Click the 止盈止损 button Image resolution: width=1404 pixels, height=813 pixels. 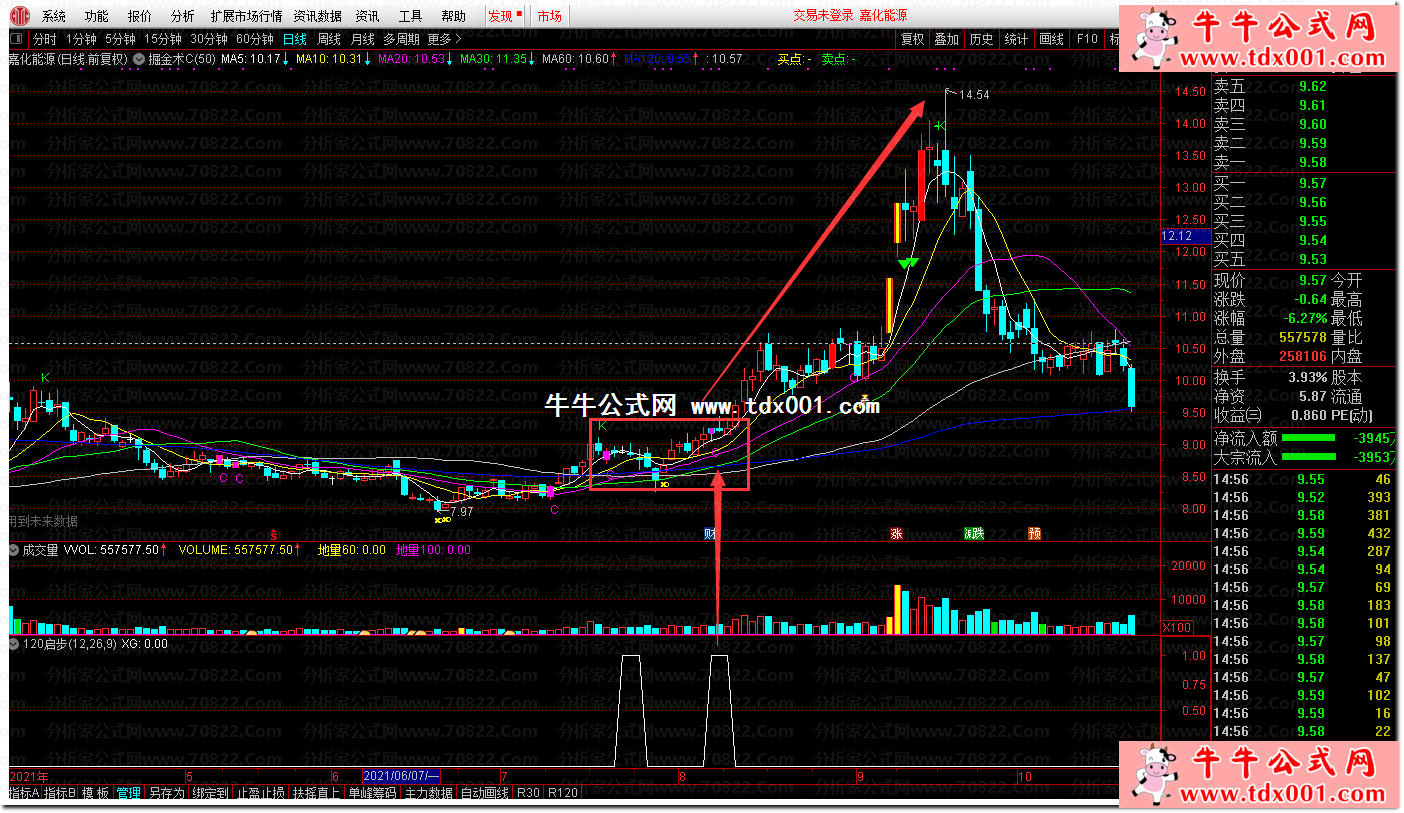(262, 793)
